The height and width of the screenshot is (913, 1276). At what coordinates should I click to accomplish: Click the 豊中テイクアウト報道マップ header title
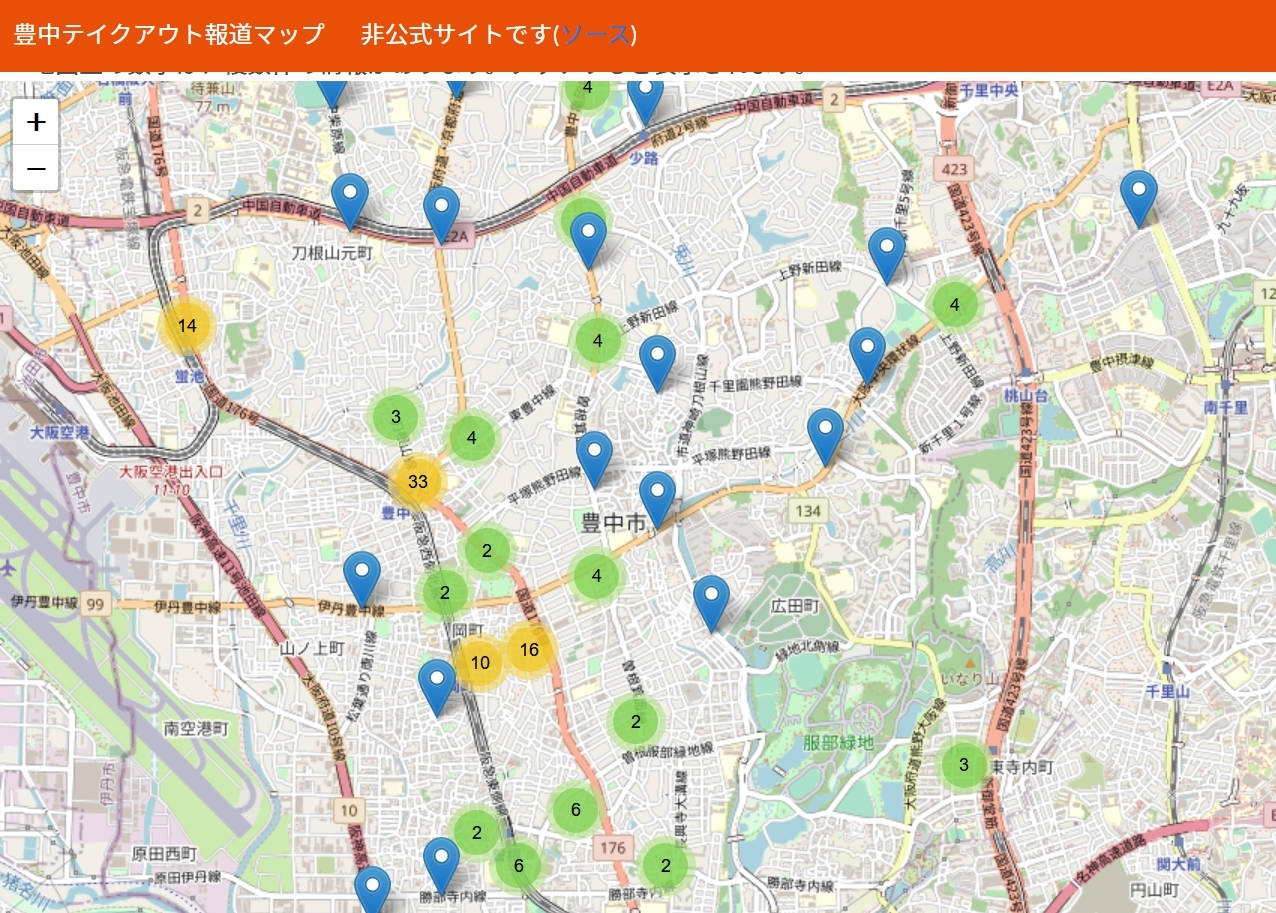click(169, 34)
